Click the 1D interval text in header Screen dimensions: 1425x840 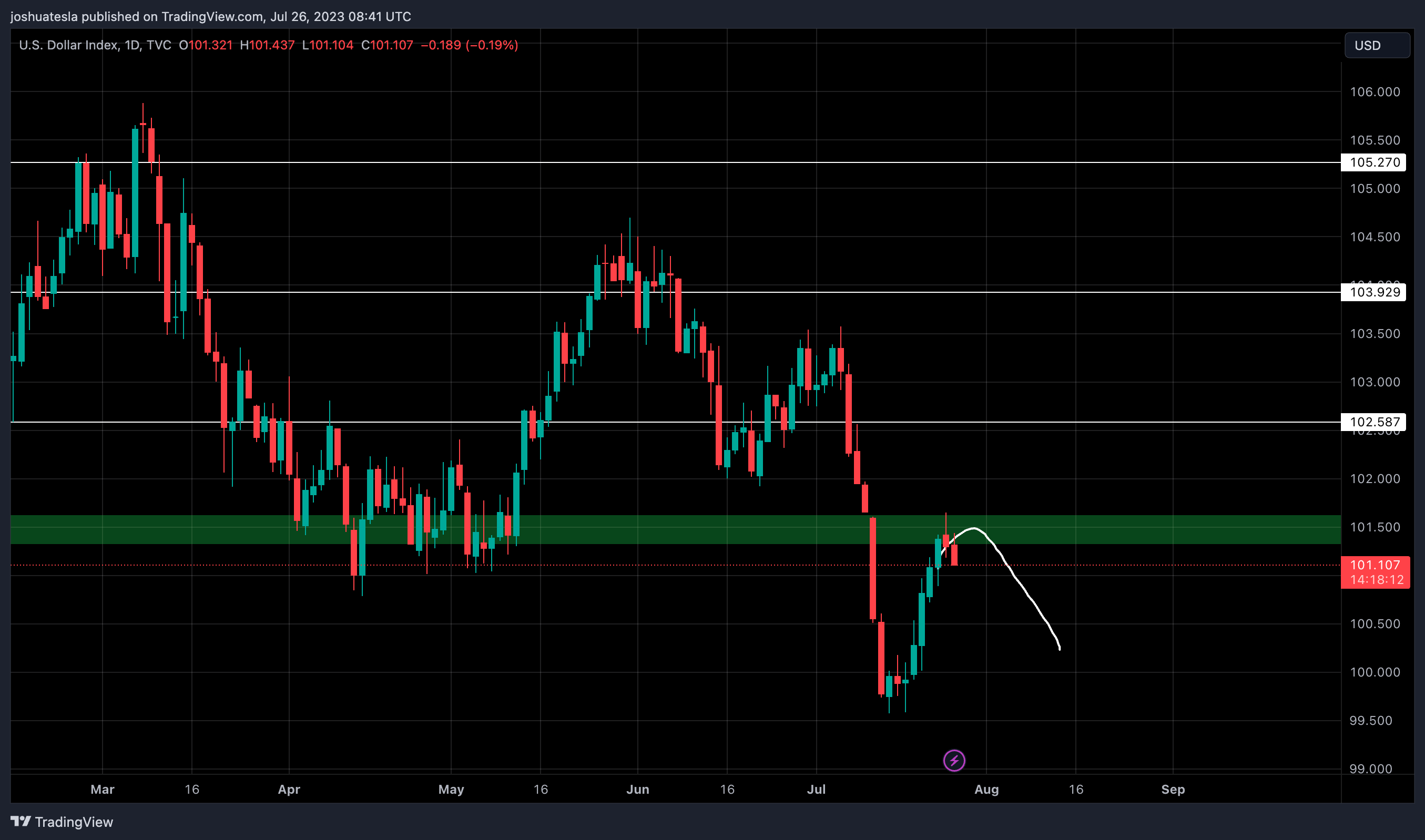[x=132, y=45]
